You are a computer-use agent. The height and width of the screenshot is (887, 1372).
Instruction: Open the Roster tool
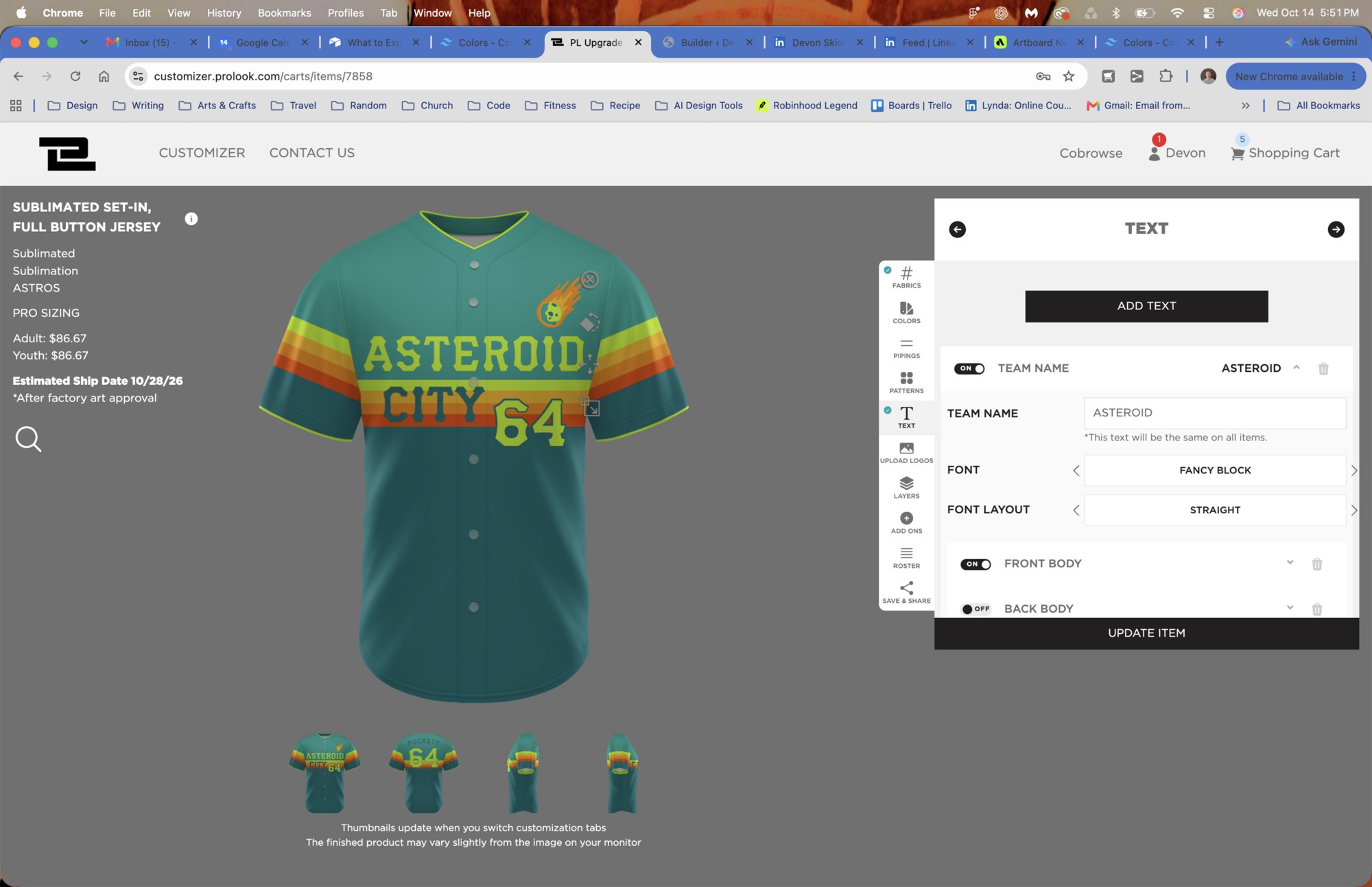click(906, 558)
